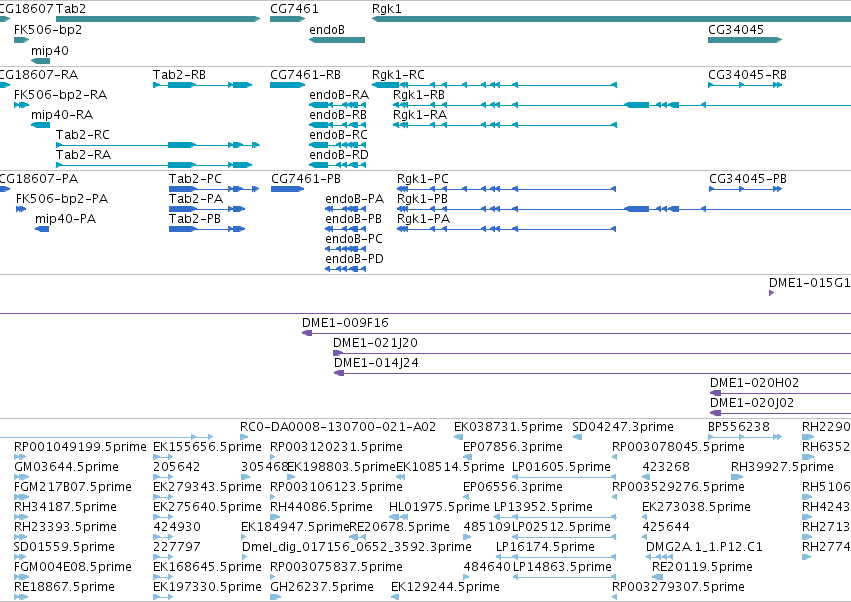Screen dimensions: 851x602
Task: Click transcript Tab2-RB label
Action: (179, 74)
